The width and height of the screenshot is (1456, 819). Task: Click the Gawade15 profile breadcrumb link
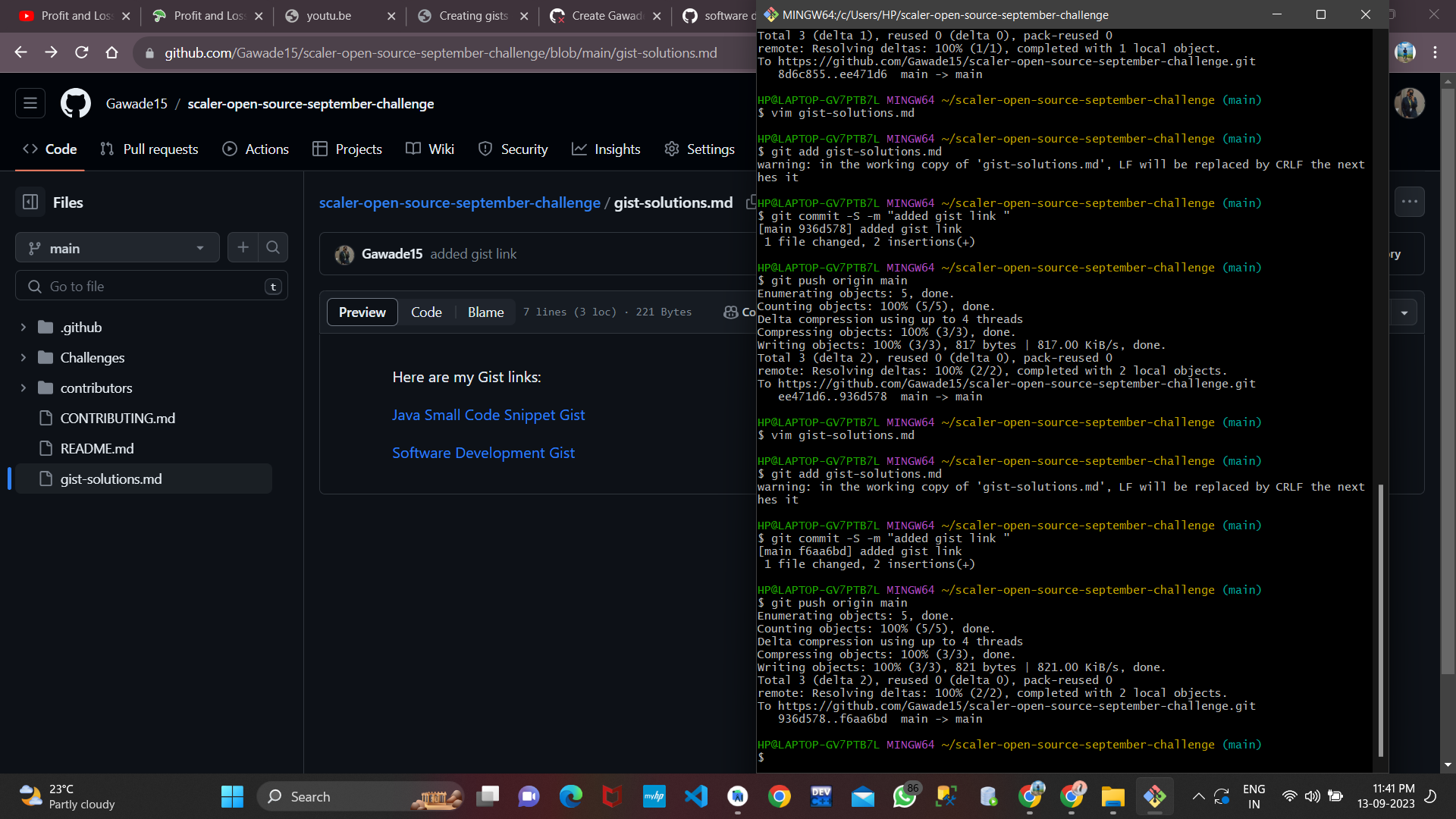[x=136, y=103]
